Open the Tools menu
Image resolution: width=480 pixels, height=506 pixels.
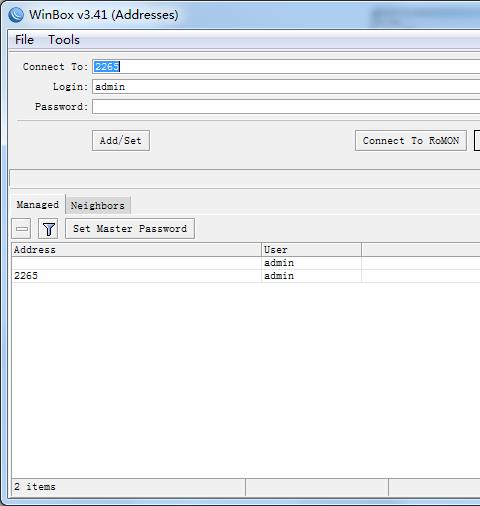(64, 40)
